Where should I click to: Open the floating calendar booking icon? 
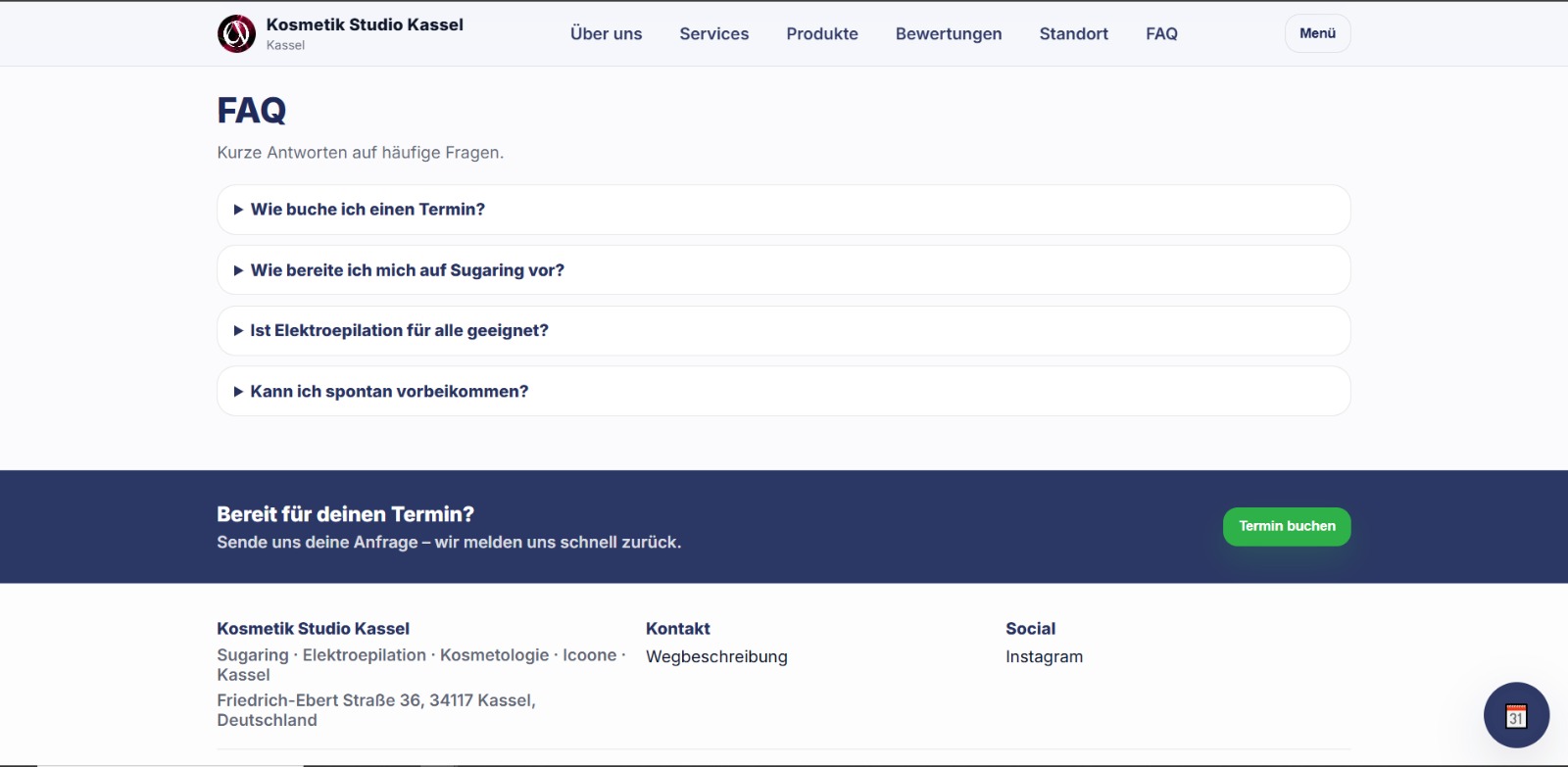click(x=1516, y=715)
